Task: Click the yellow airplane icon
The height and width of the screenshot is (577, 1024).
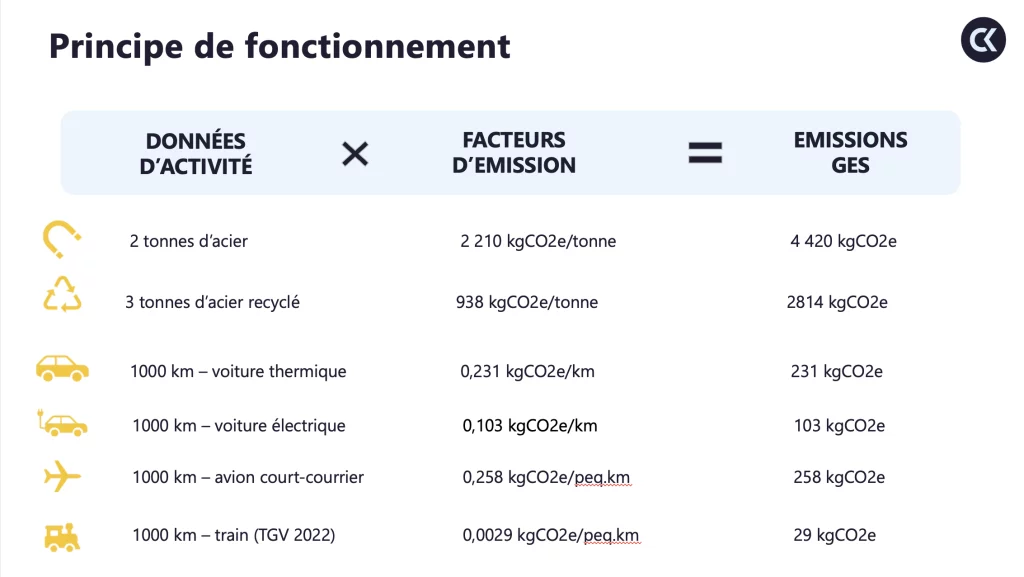Action: tap(62, 477)
